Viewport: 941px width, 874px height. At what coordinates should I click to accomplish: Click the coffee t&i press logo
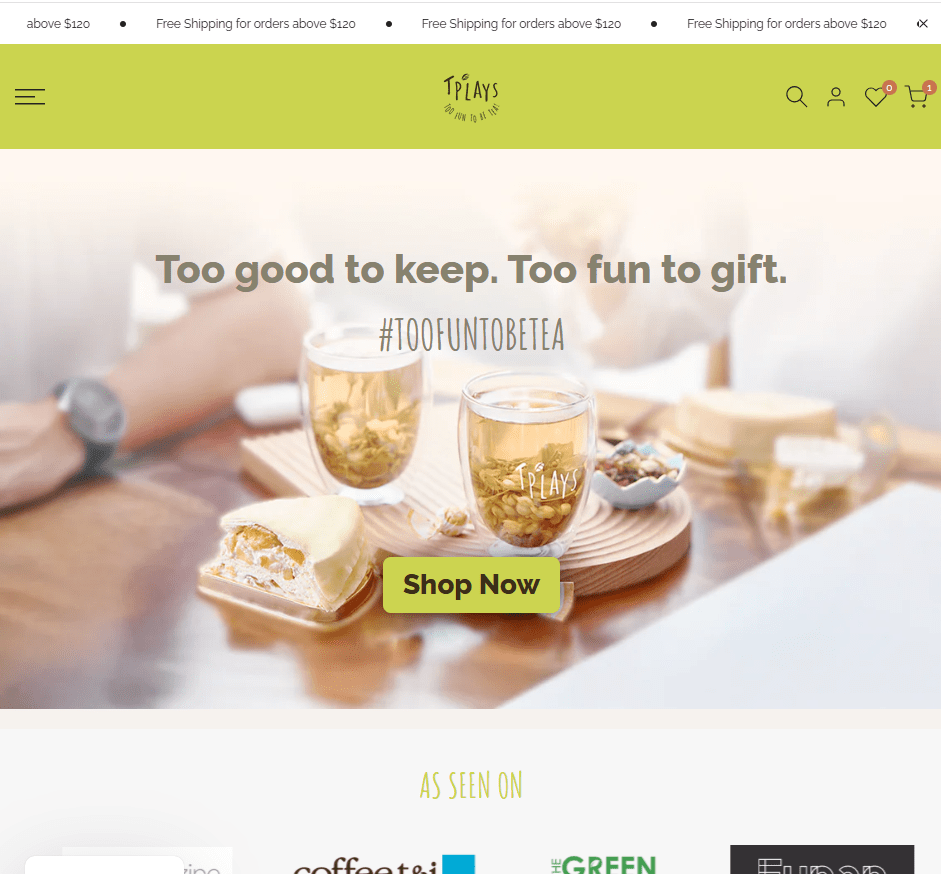pos(384,863)
